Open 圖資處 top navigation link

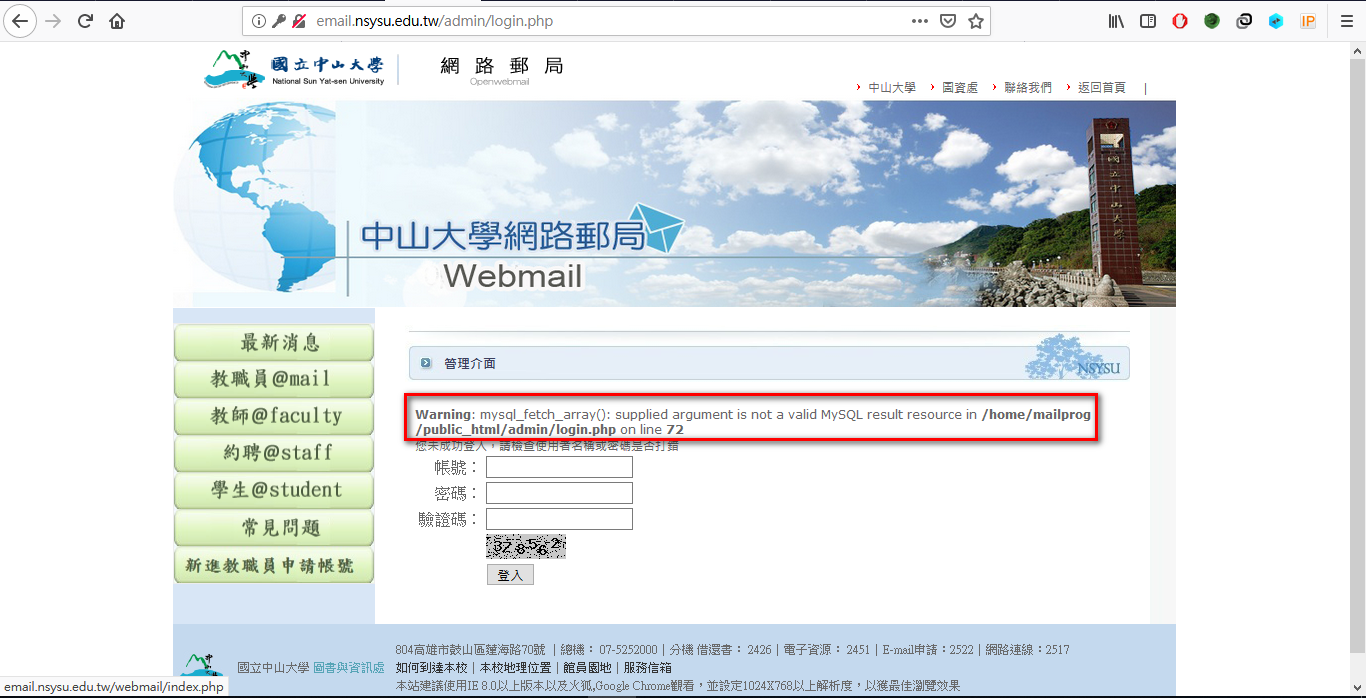tap(960, 88)
